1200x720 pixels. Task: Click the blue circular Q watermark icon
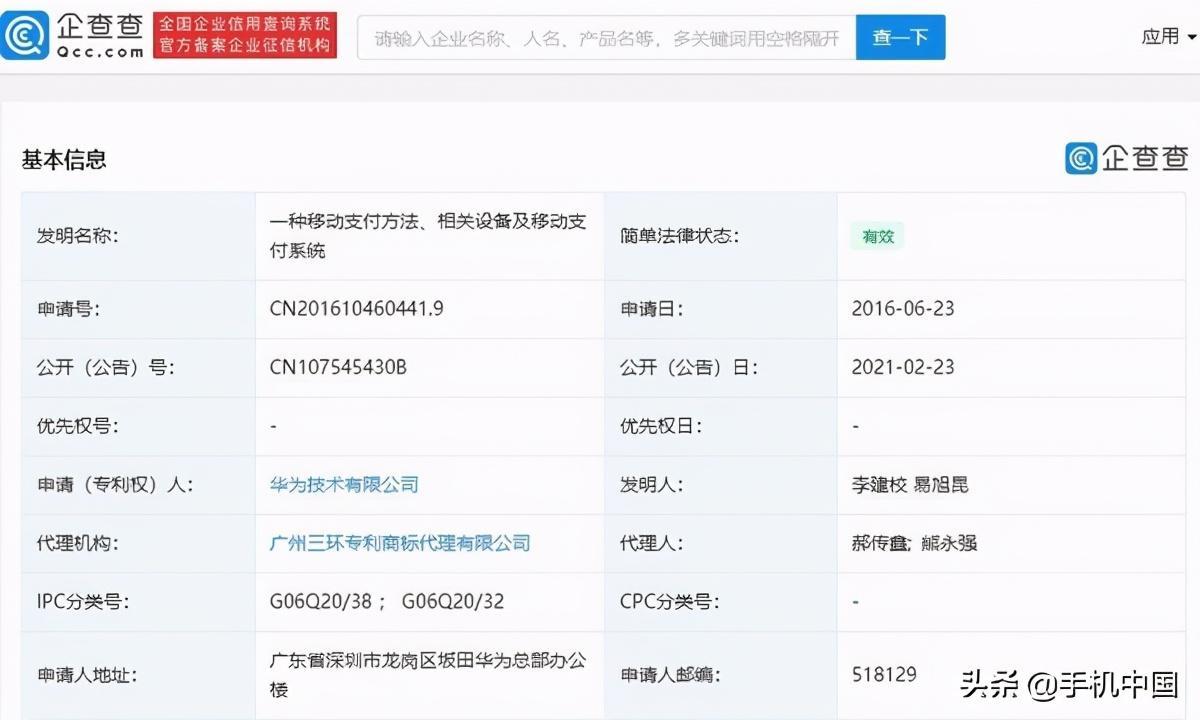pyautogui.click(x=1080, y=157)
